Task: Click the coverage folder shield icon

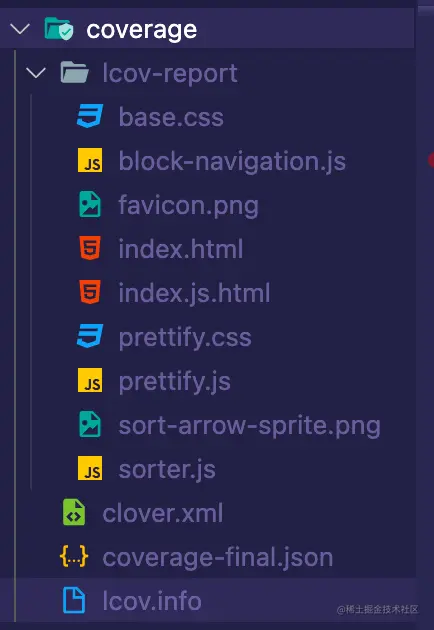Action: click(59, 29)
